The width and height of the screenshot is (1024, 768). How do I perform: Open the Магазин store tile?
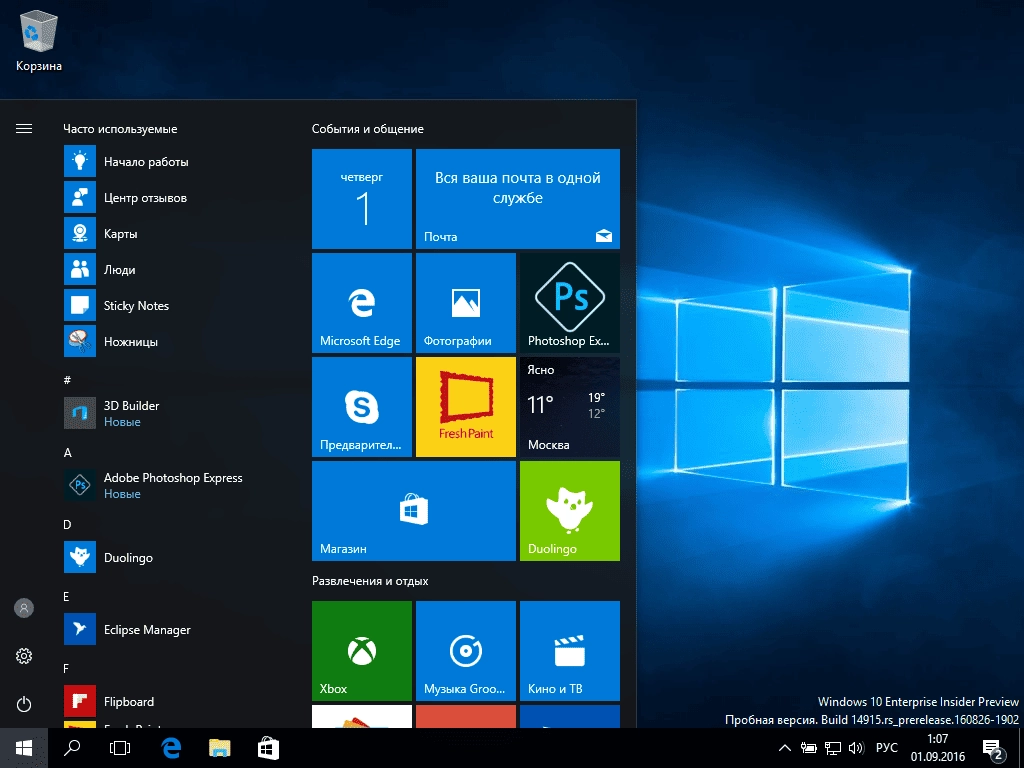(x=414, y=511)
